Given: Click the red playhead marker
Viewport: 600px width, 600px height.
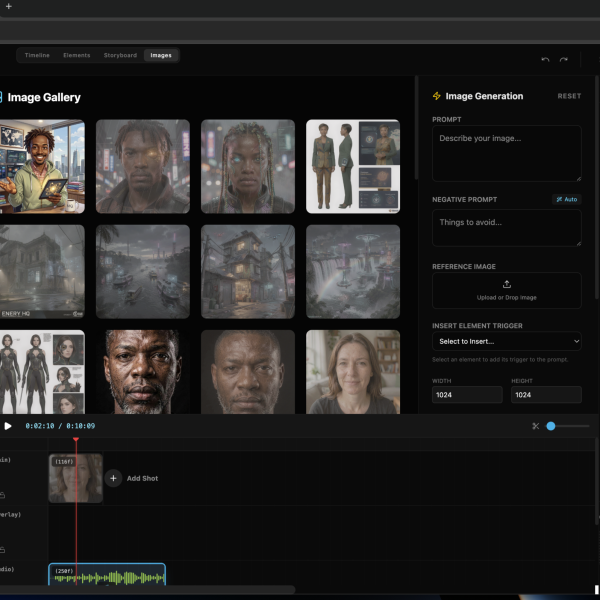Looking at the screenshot, I should 76,440.
